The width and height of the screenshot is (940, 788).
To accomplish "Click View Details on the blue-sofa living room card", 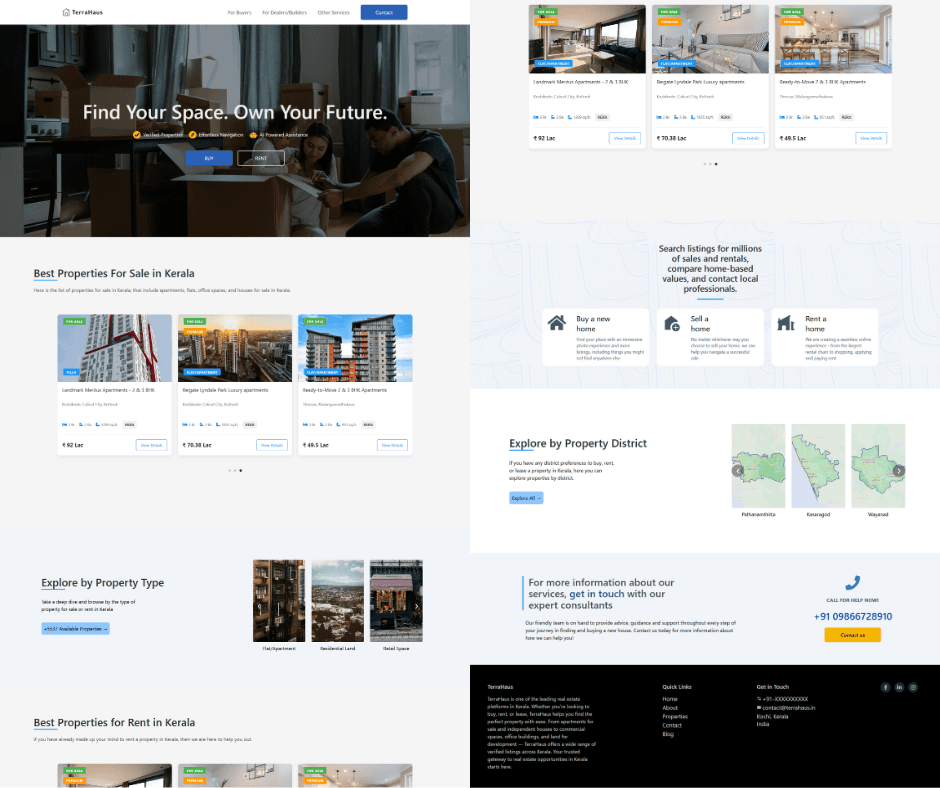I will pos(625,138).
